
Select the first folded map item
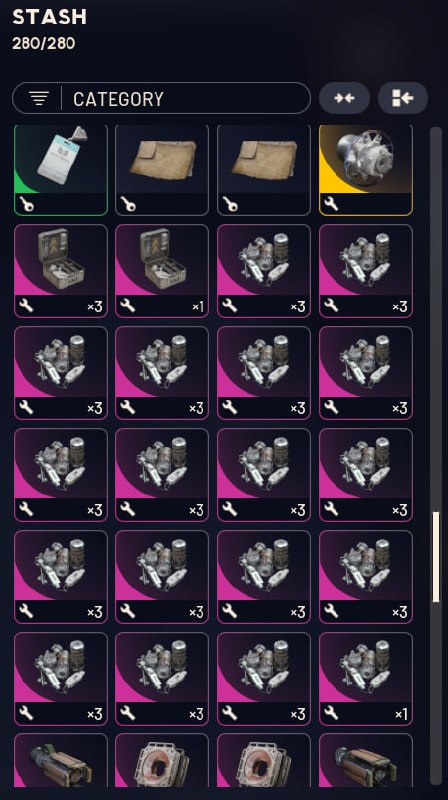pyautogui.click(x=162, y=170)
